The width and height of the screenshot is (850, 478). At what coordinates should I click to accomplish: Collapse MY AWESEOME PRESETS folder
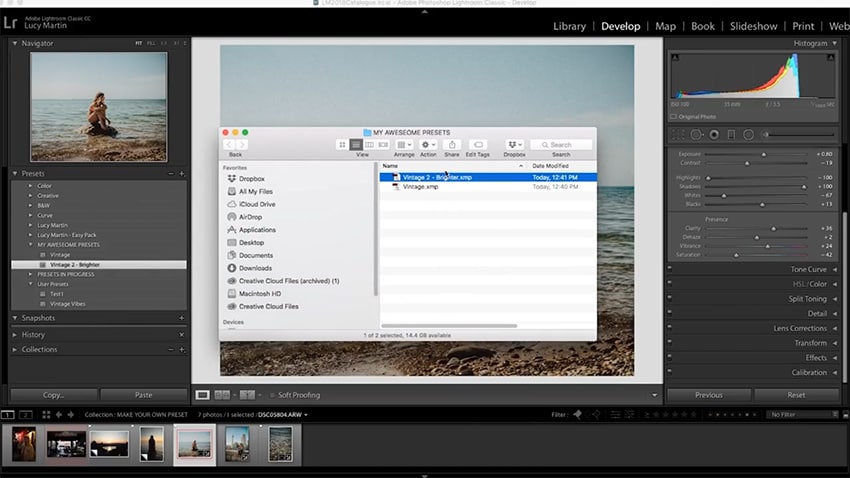[30, 244]
